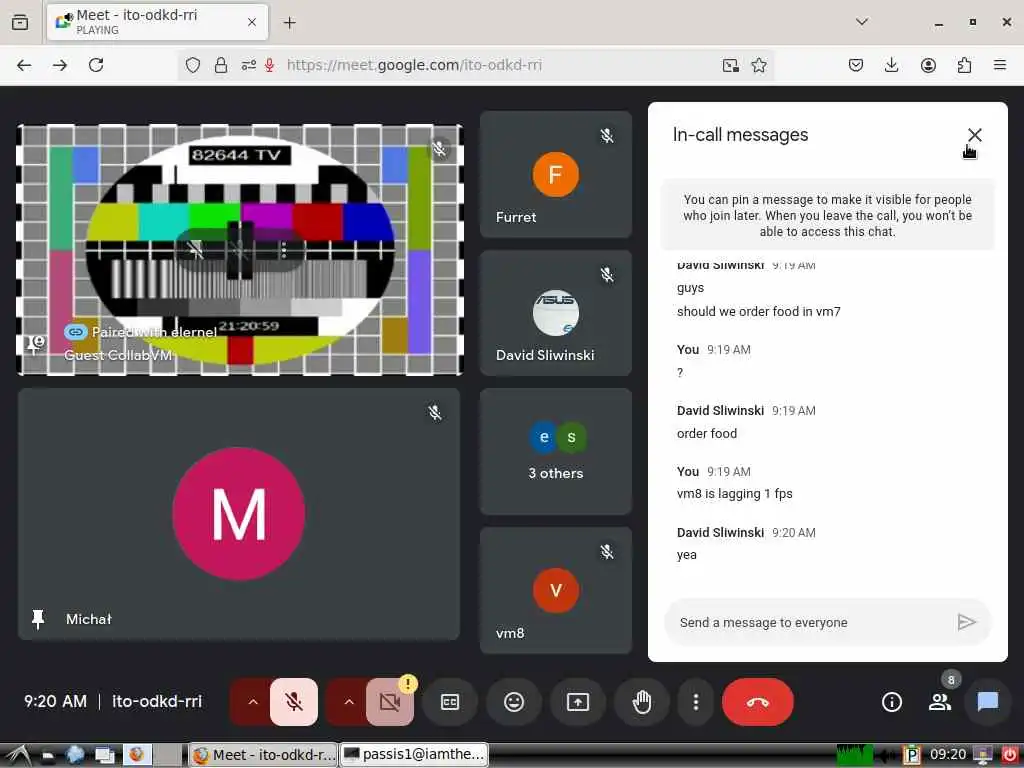Click the pin icon on Guest CollabVM tile
This screenshot has height=768, width=1024.
[36, 344]
